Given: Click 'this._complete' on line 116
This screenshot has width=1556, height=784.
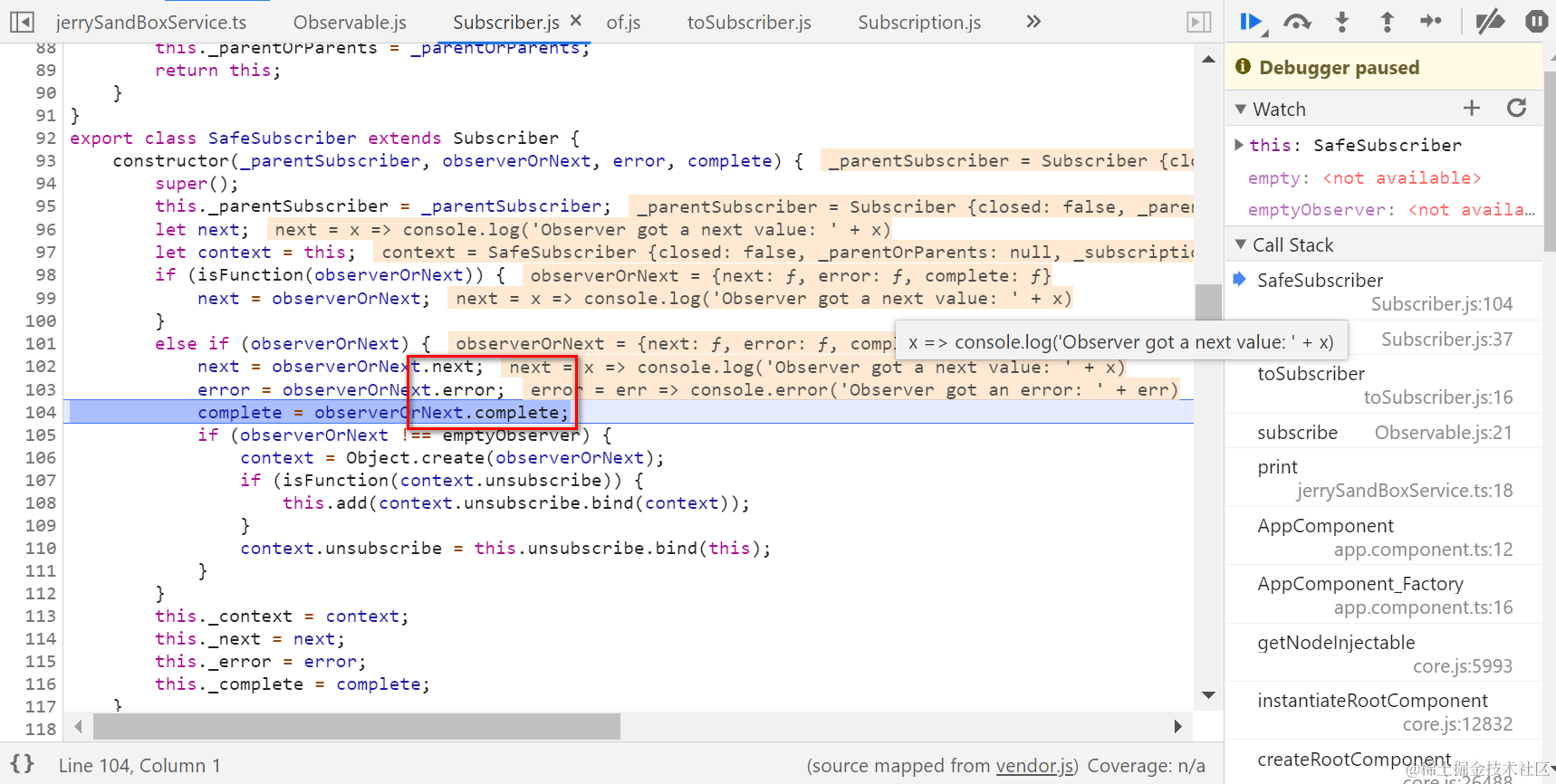Looking at the screenshot, I should point(229,684).
